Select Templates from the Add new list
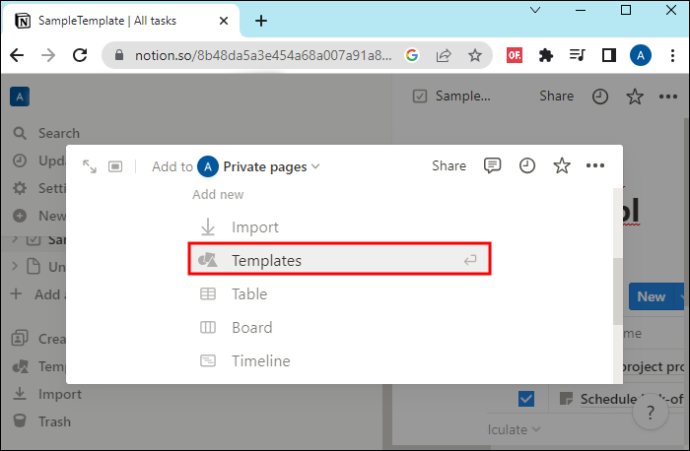Image resolution: width=690 pixels, height=451 pixels. click(339, 260)
